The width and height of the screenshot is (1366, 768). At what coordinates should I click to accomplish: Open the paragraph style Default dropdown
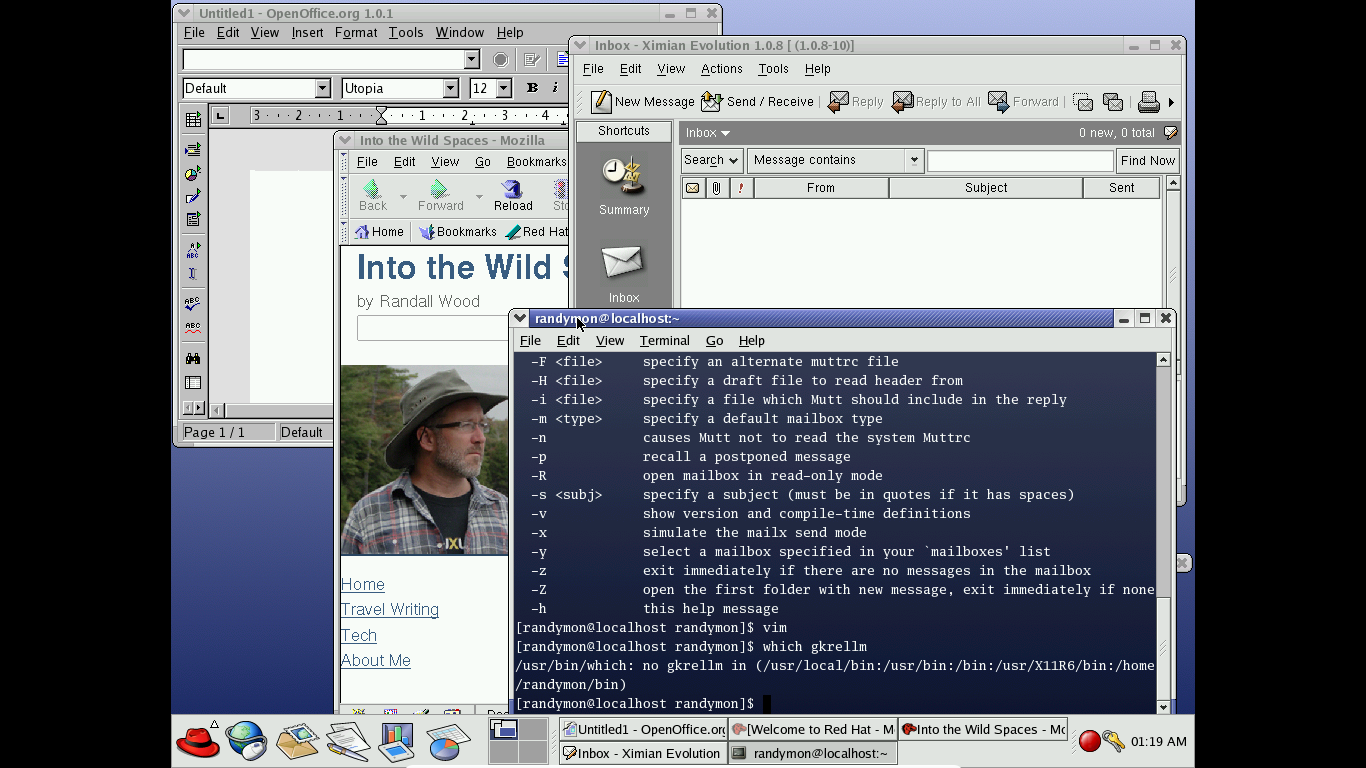[322, 88]
